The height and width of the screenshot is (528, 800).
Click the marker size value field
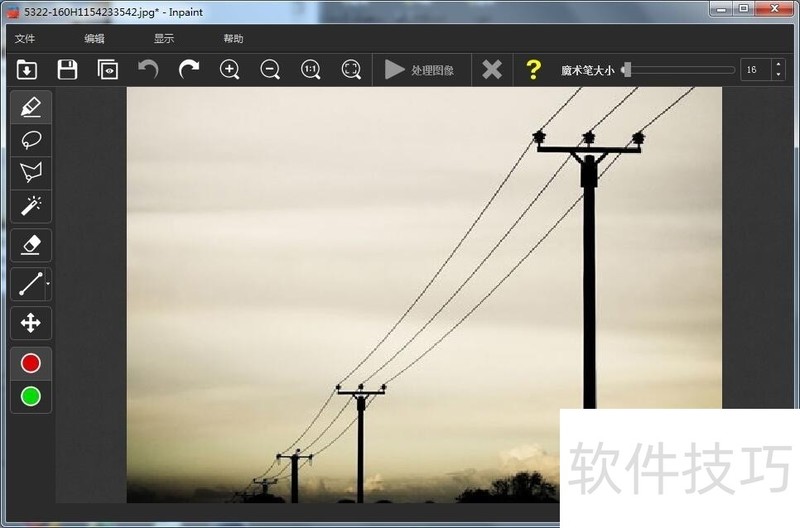tap(756, 69)
